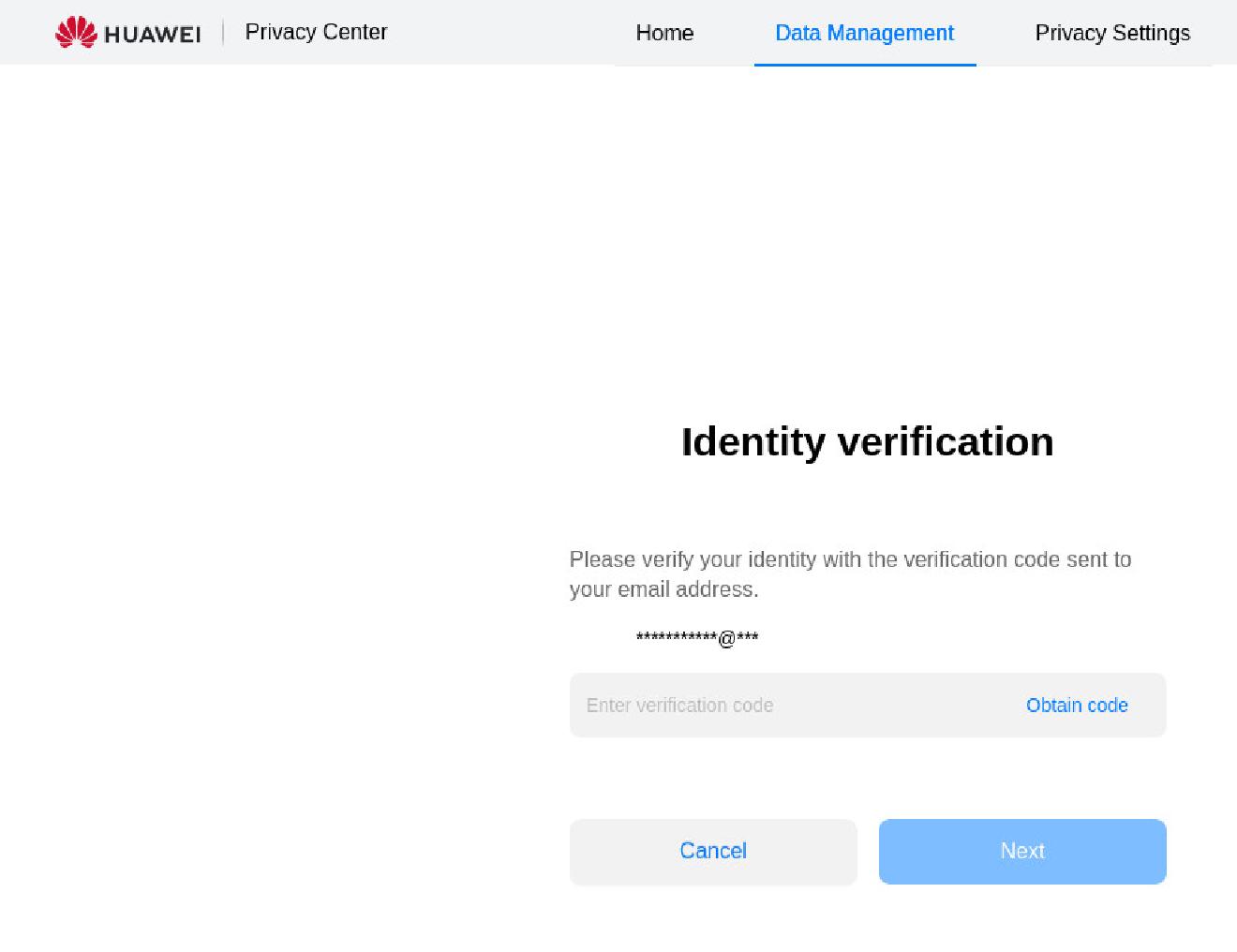Request a verification code by clicking Obtain code
Screen dimensions: 1237x952
click(x=1077, y=705)
